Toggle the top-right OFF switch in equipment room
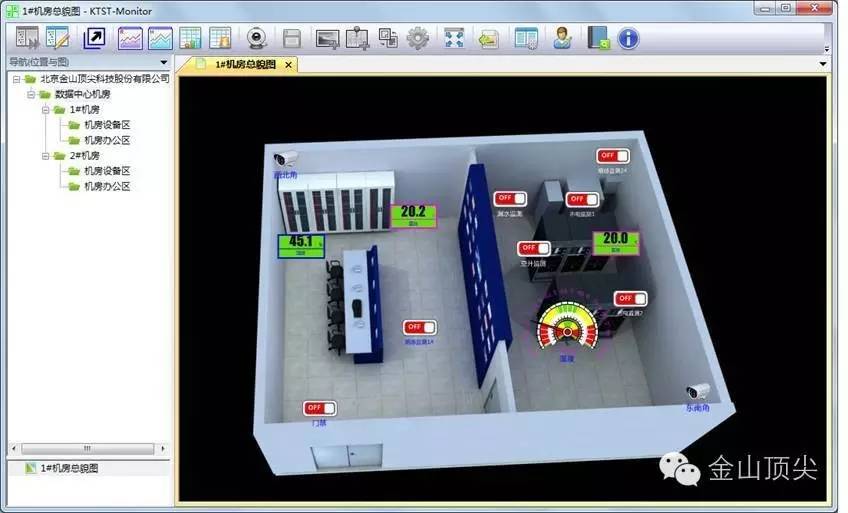The width and height of the screenshot is (848, 513). pyautogui.click(x=612, y=156)
